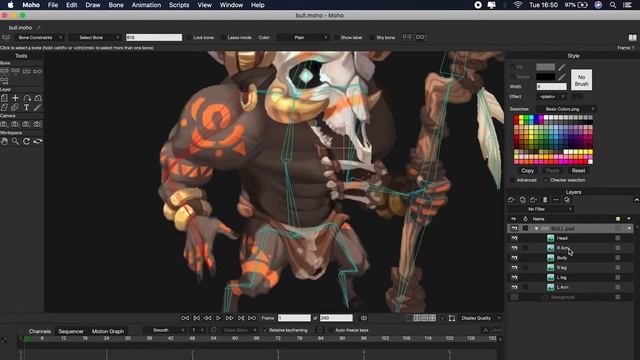Click the Reset style button
The image size is (640, 360).
[578, 171]
